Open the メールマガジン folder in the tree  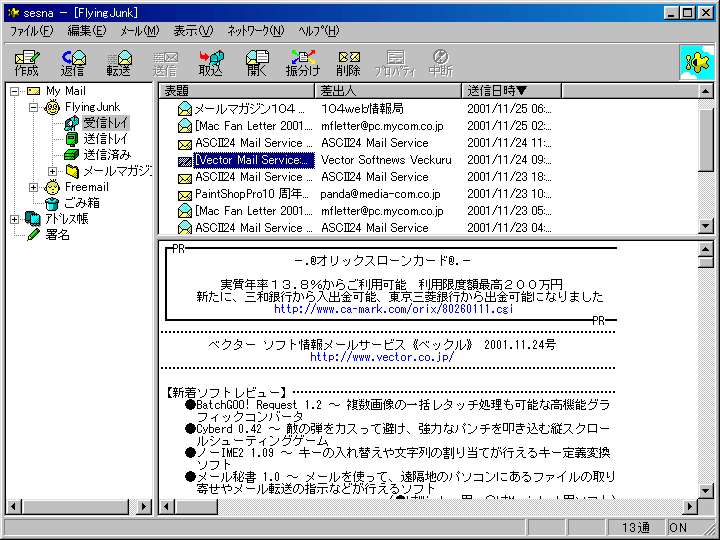117,171
